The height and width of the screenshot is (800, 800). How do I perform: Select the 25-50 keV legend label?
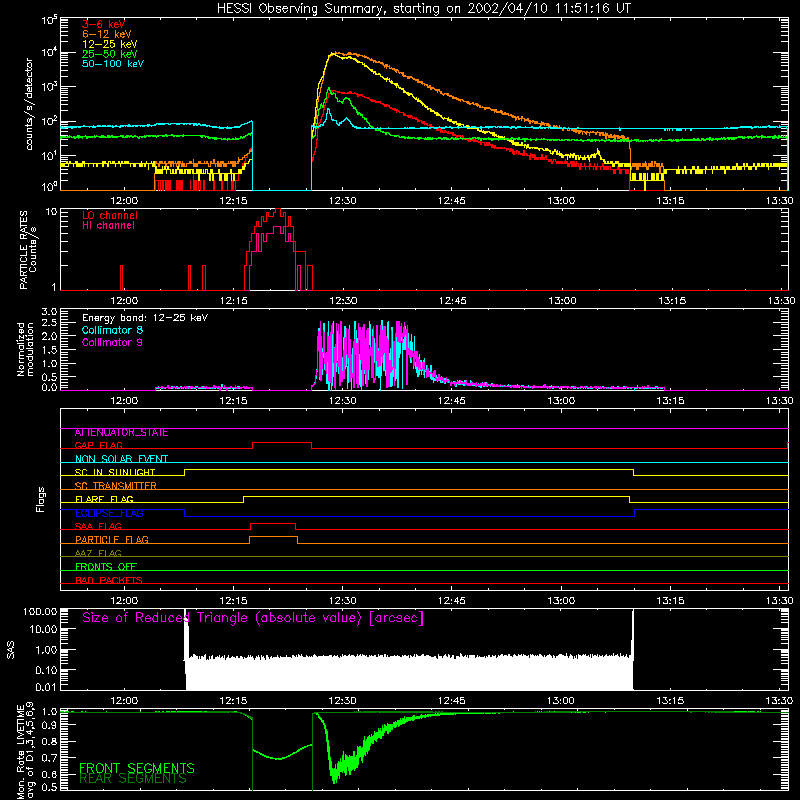coord(110,54)
